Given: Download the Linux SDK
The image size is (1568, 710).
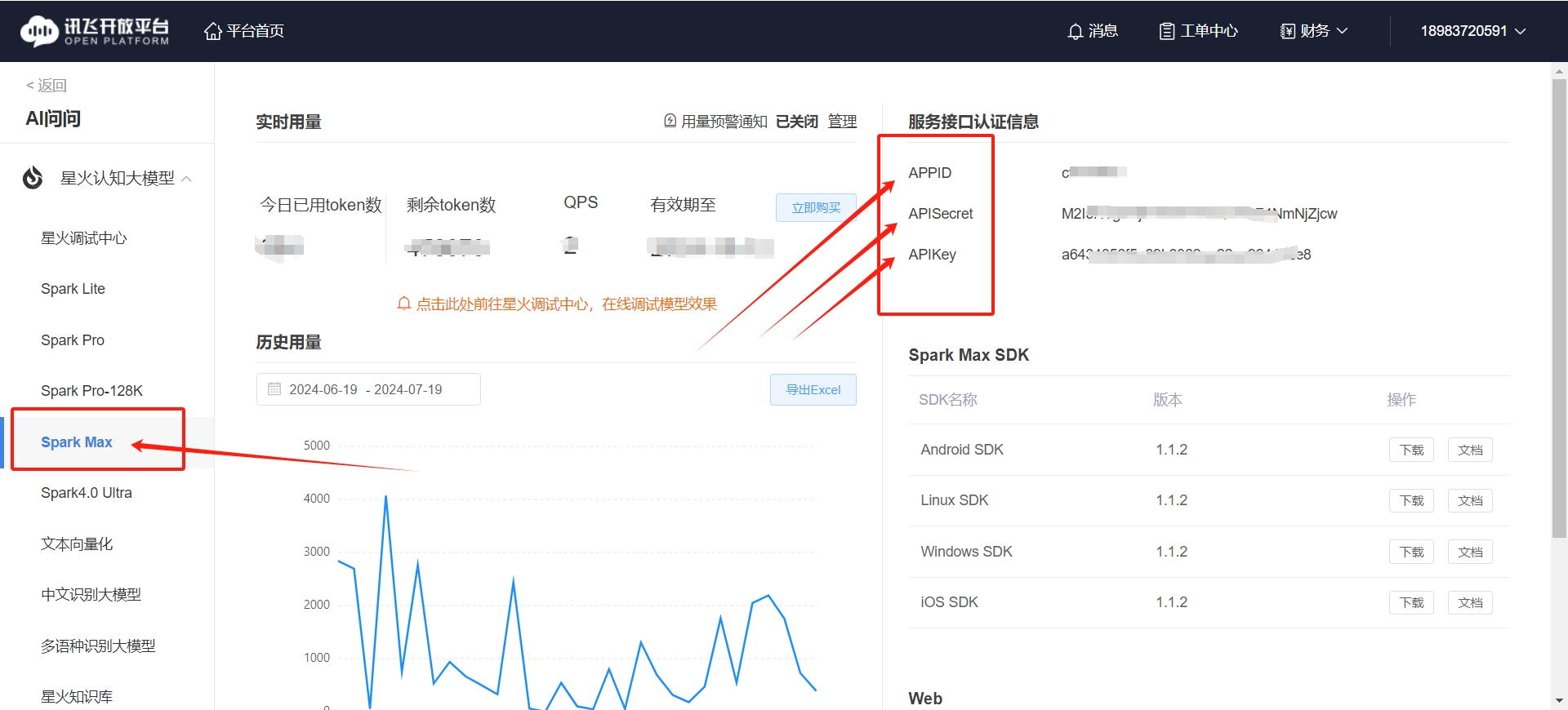Looking at the screenshot, I should click(x=1411, y=500).
